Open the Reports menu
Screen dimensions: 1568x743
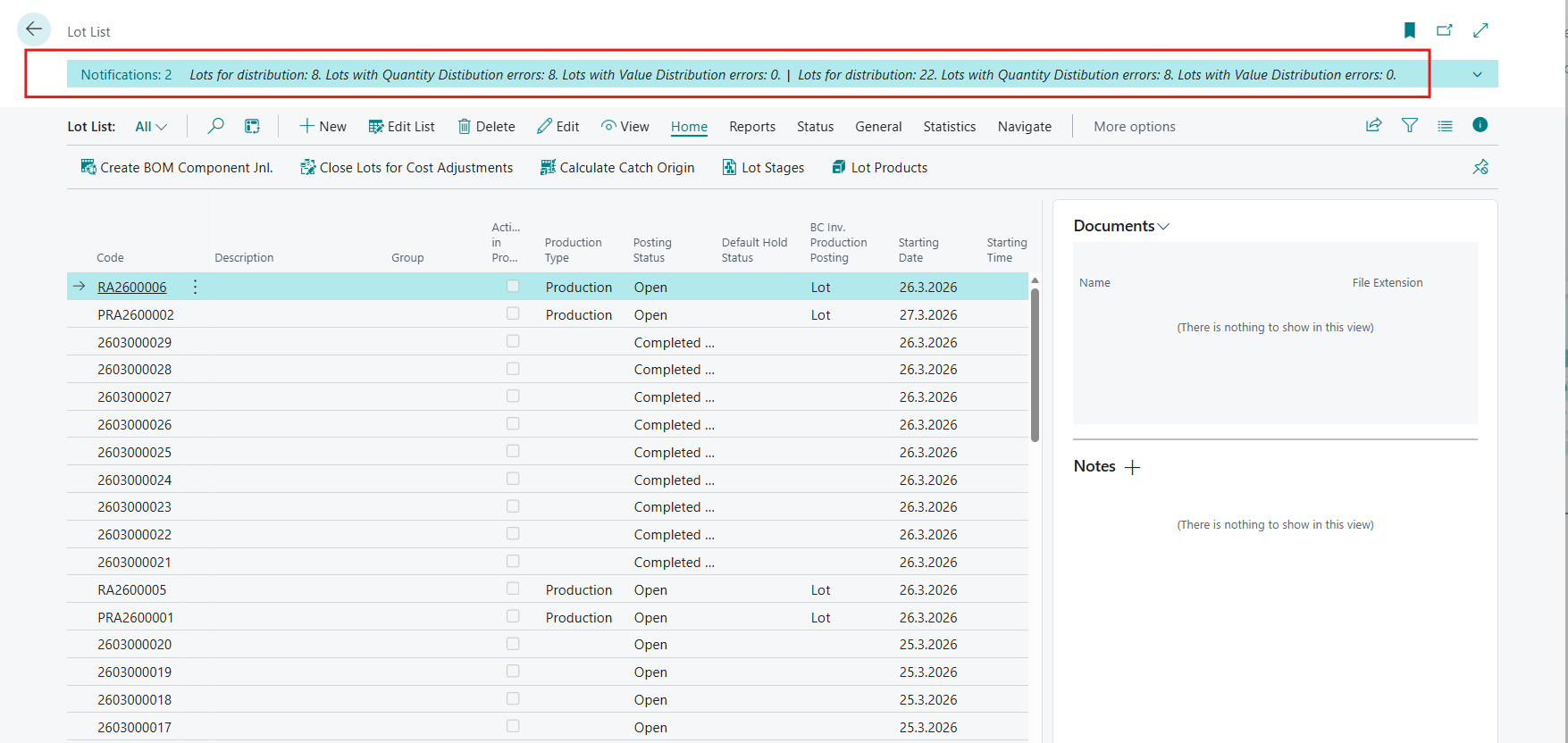[x=751, y=127]
